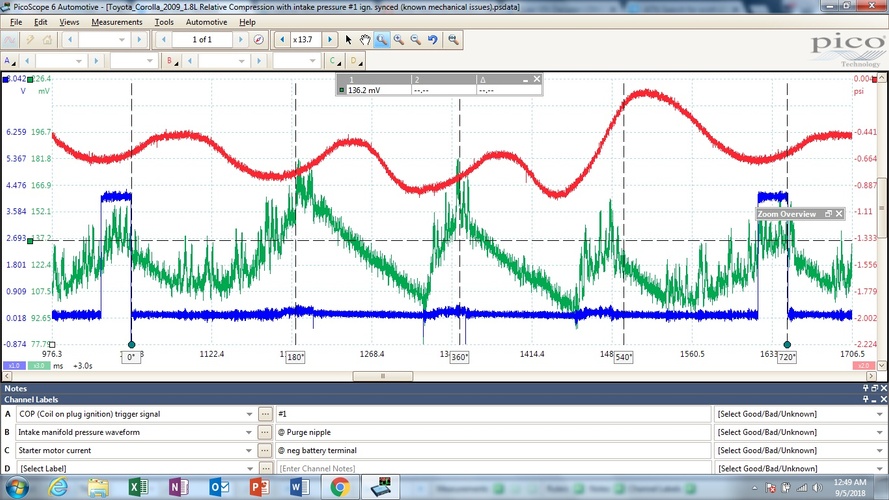Zoom to full view icon
The height and width of the screenshot is (500, 889).
click(x=453, y=40)
